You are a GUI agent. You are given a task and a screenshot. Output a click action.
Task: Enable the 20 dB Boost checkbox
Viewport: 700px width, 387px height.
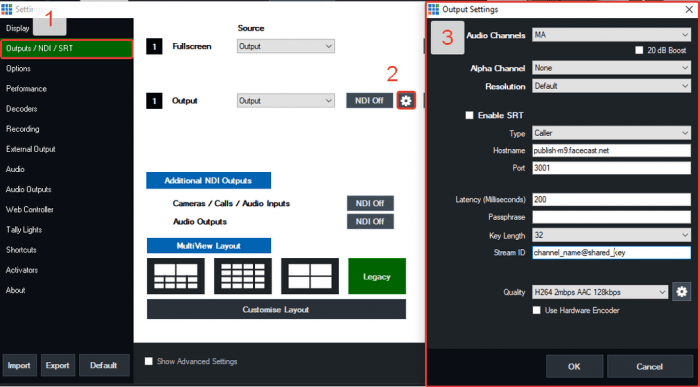[639, 50]
